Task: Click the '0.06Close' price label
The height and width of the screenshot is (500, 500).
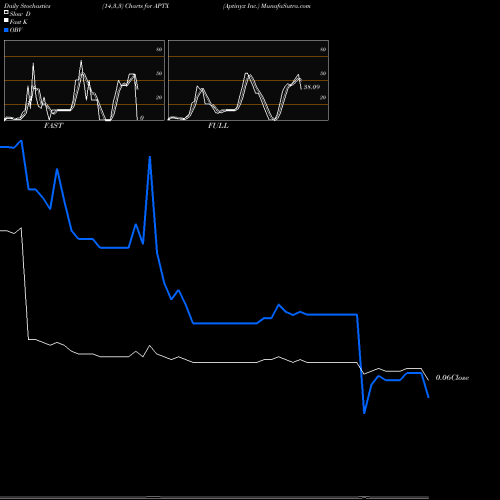Action: tap(452, 378)
